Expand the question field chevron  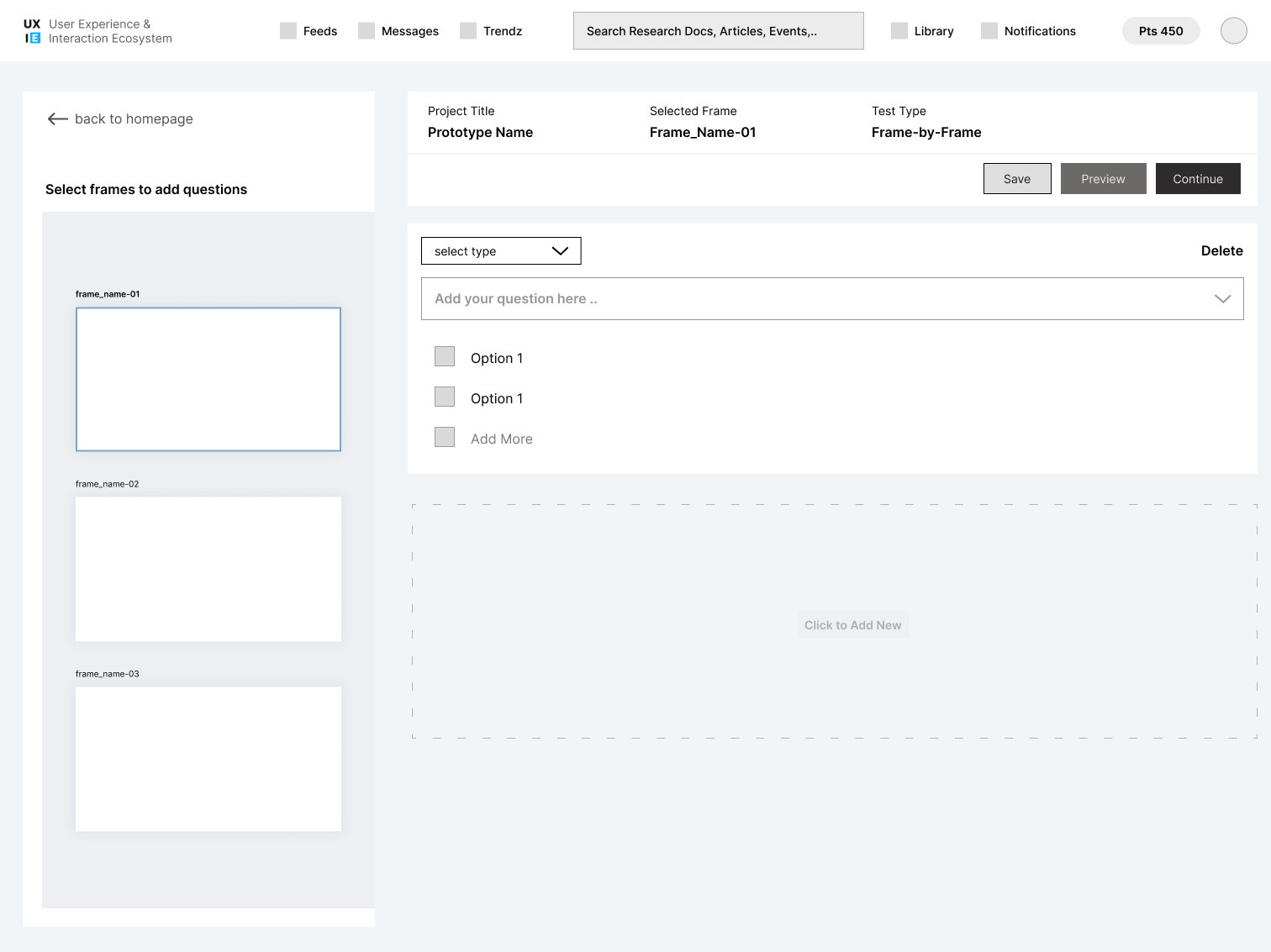(x=1222, y=299)
